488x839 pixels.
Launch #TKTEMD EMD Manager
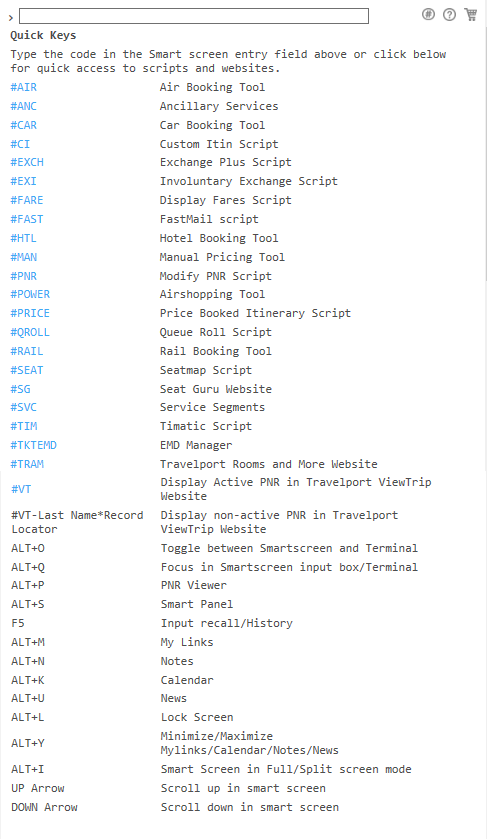tap(33, 445)
